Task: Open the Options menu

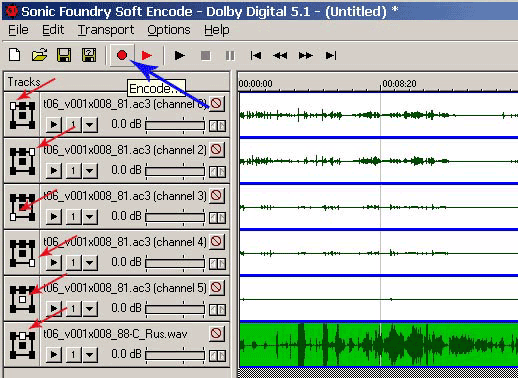Action: [x=169, y=30]
